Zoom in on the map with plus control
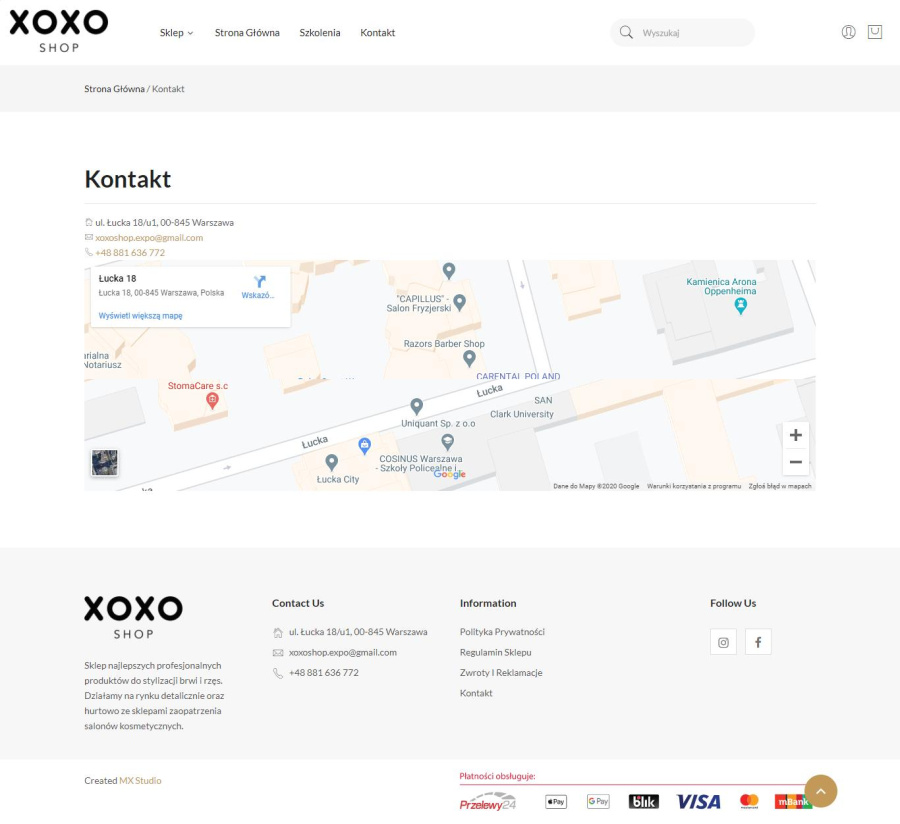900x824 pixels. [795, 434]
